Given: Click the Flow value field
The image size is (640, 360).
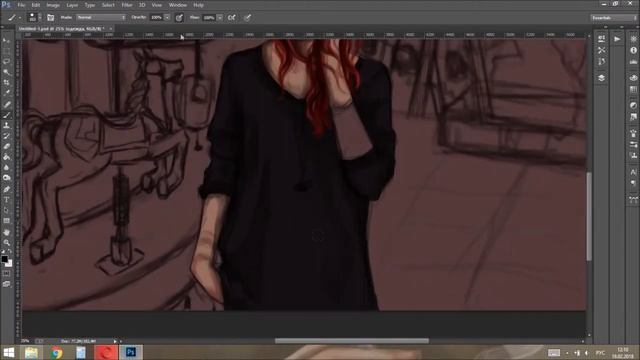Looking at the screenshot, I should (209, 18).
